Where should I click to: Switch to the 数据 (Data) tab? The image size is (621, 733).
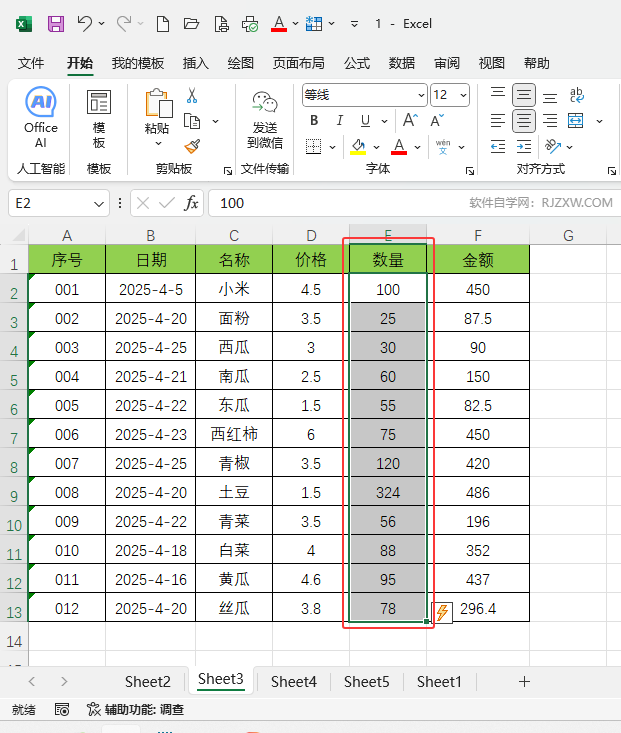[x=402, y=63]
